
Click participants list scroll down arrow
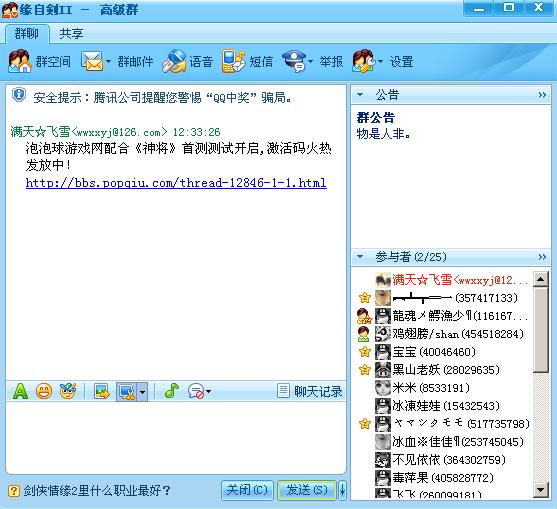[541, 490]
